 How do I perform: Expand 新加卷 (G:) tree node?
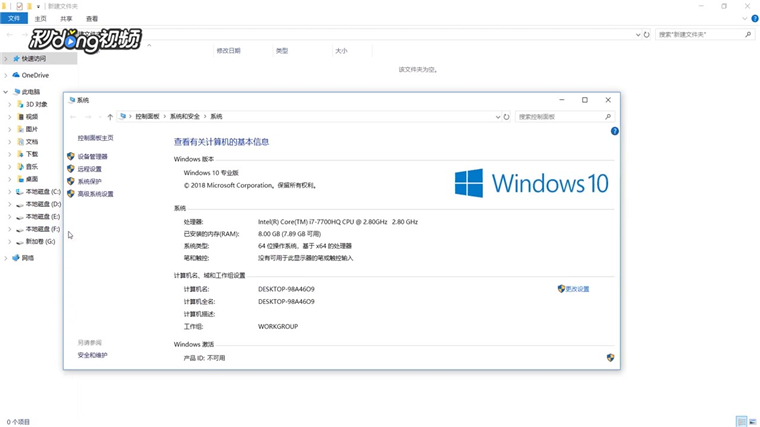tap(9, 241)
